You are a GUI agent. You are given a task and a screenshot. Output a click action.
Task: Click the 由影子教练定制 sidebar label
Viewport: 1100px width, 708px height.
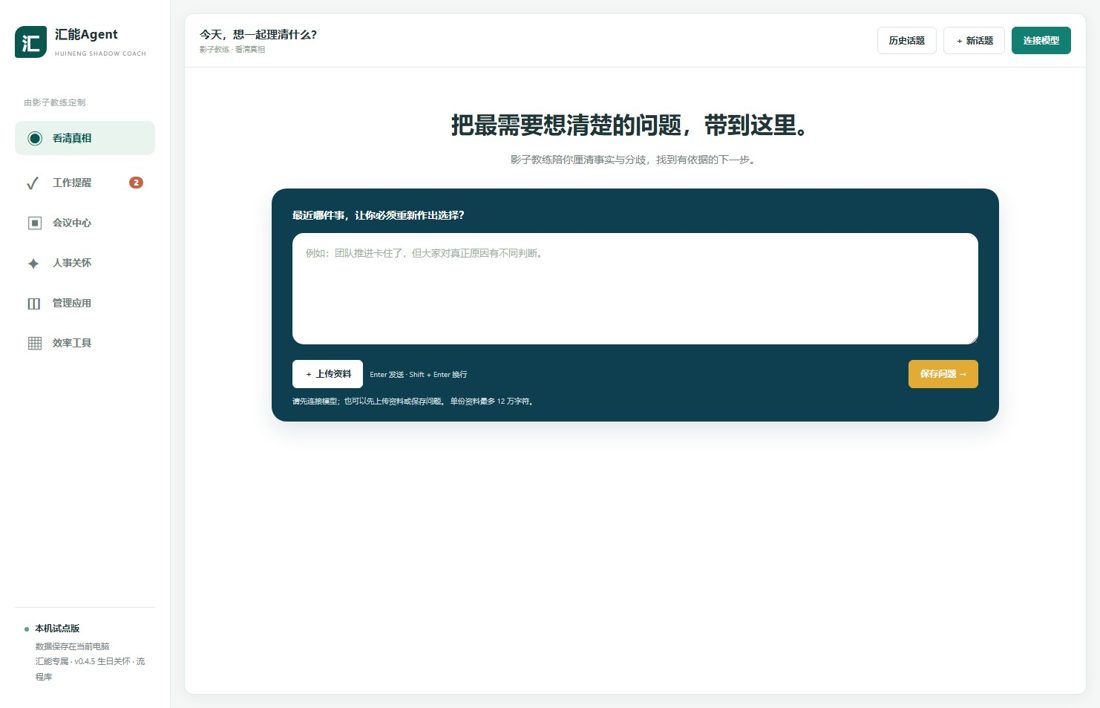[55, 102]
